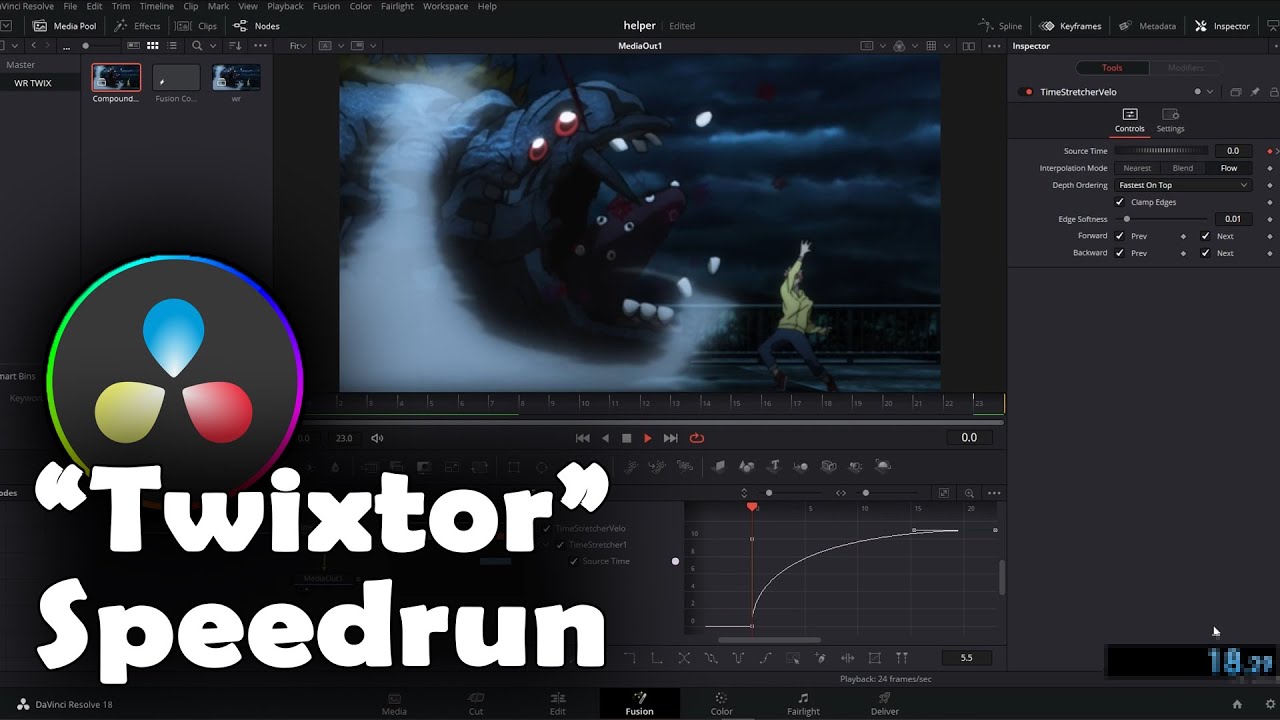Toggle the Spline editor panel
The width and height of the screenshot is (1280, 720).
point(1000,26)
